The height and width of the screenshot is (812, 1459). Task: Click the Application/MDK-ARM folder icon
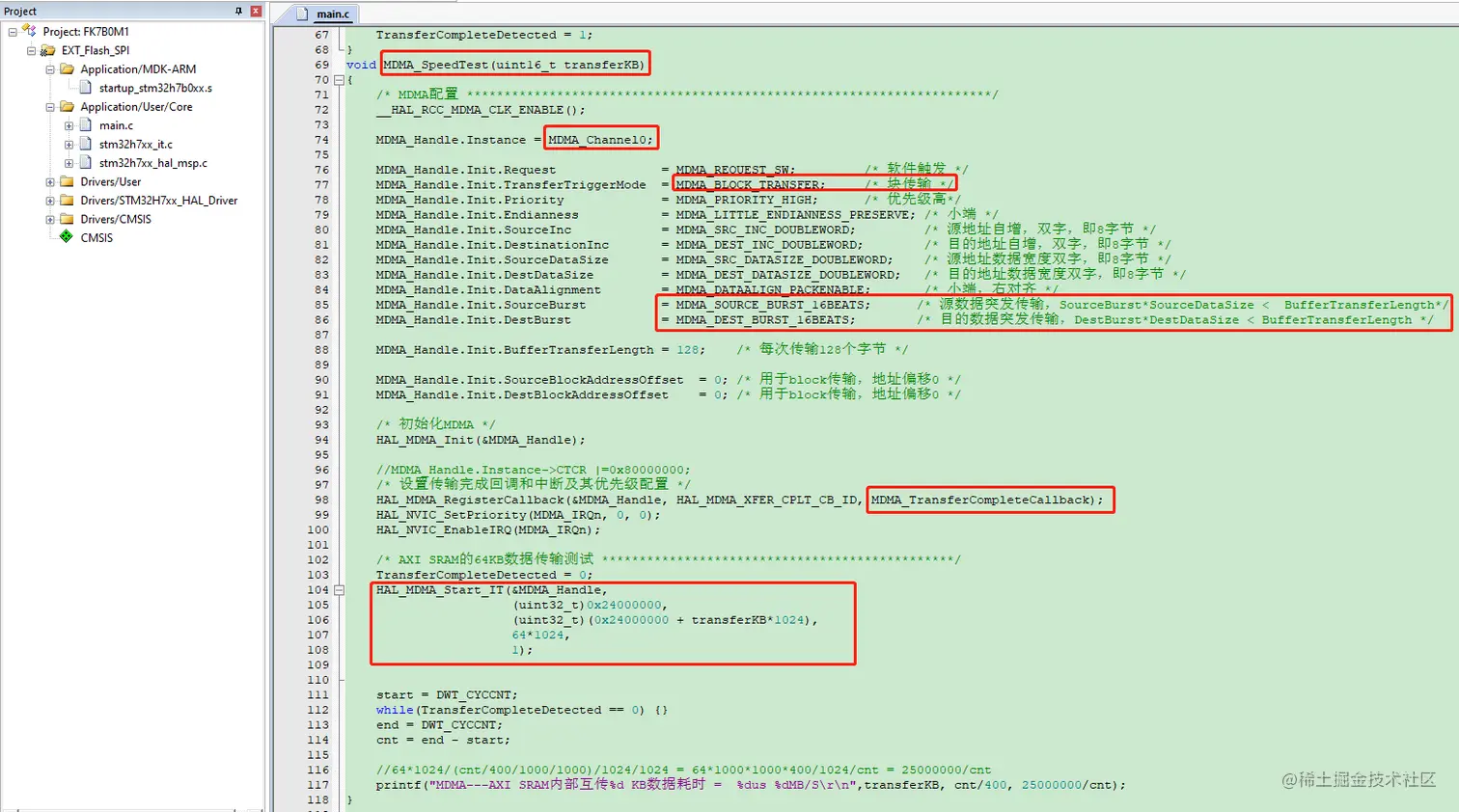point(67,68)
